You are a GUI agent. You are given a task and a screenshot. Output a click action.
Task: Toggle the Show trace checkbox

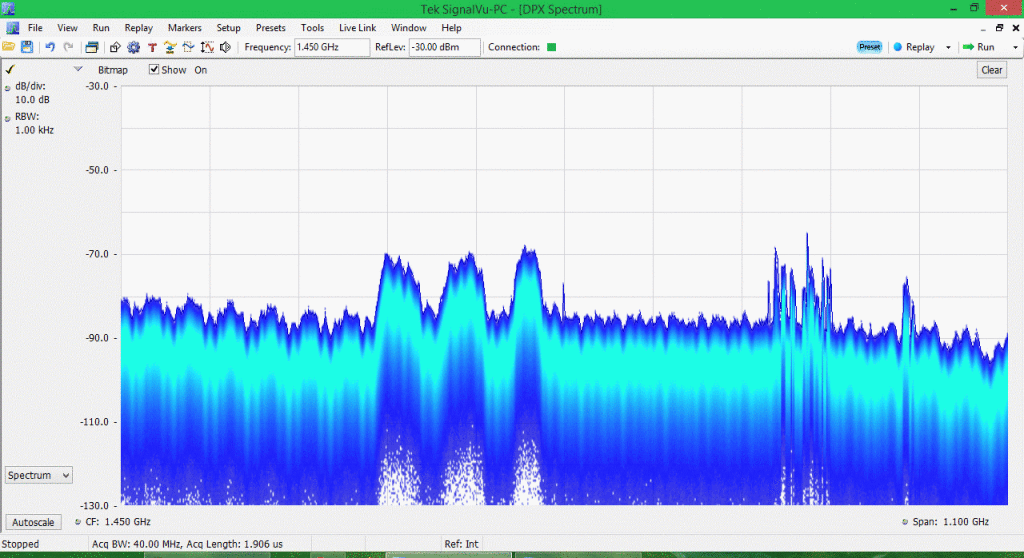point(153,69)
